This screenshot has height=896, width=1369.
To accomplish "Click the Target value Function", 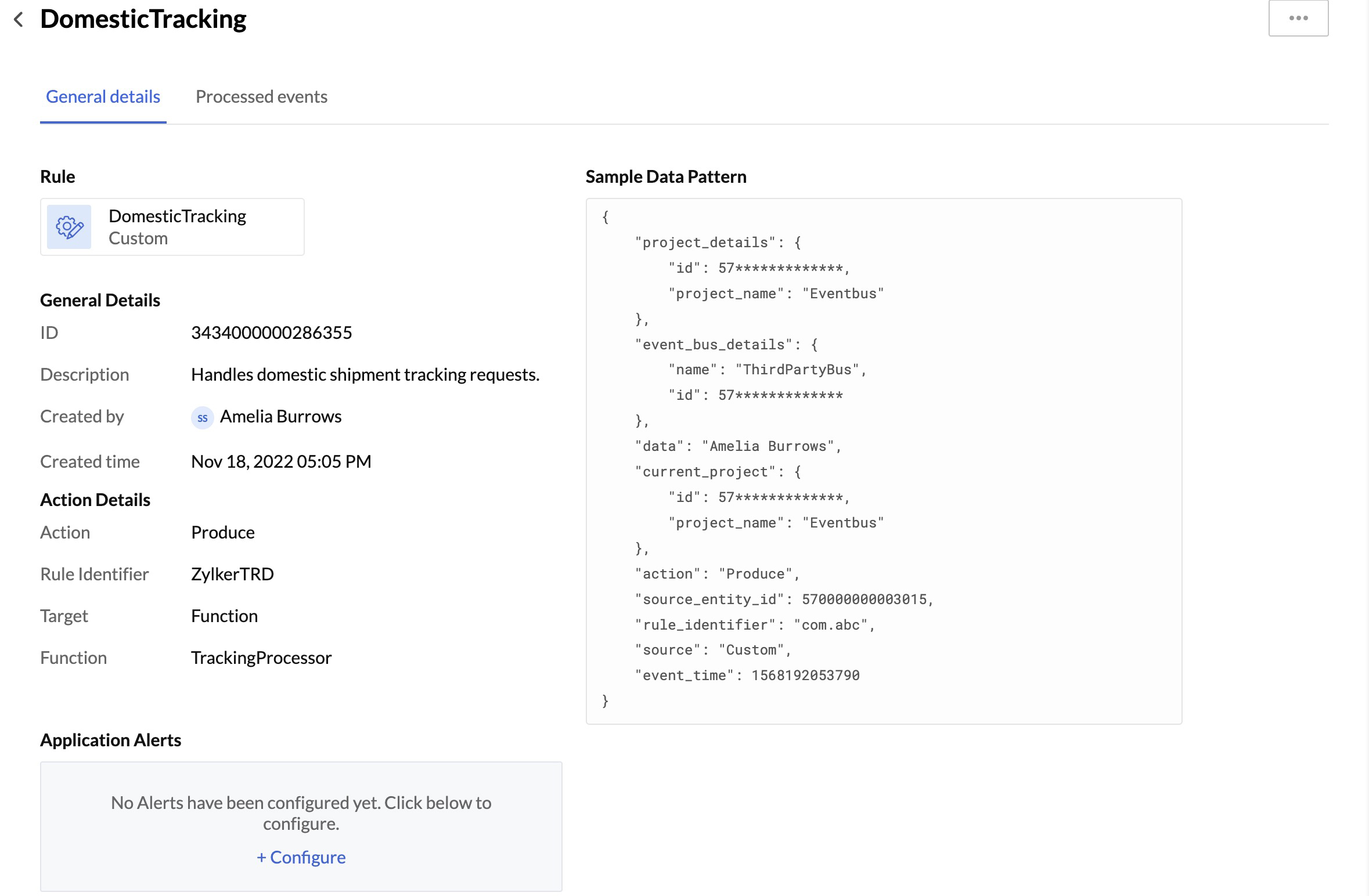I will [225, 616].
